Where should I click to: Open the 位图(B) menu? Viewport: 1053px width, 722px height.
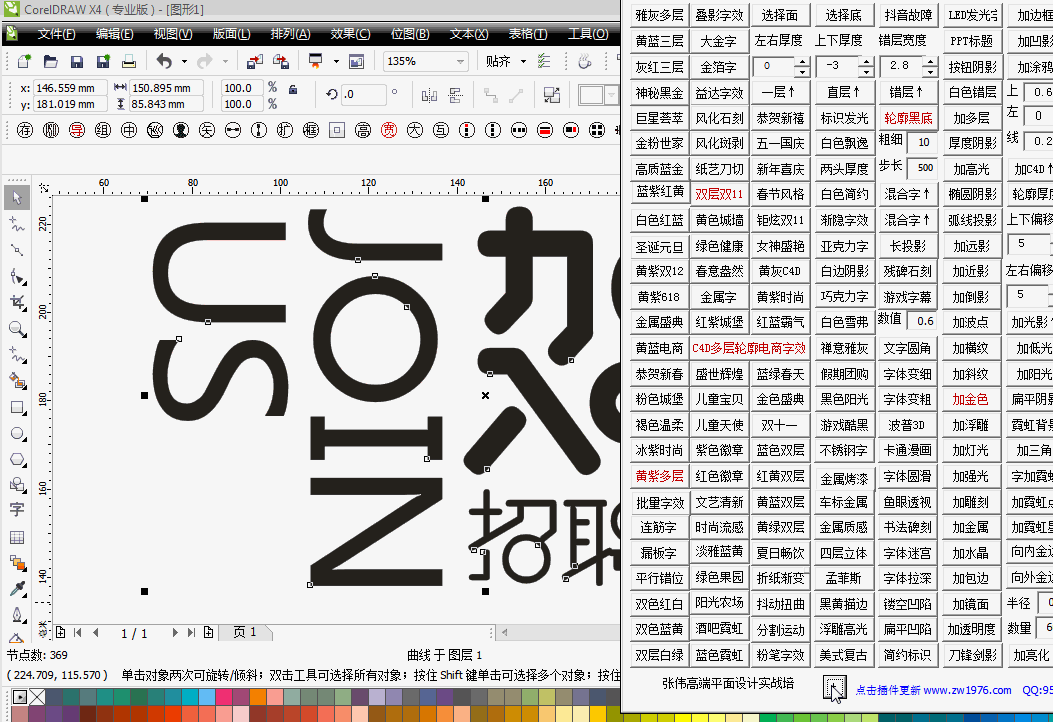(x=410, y=34)
